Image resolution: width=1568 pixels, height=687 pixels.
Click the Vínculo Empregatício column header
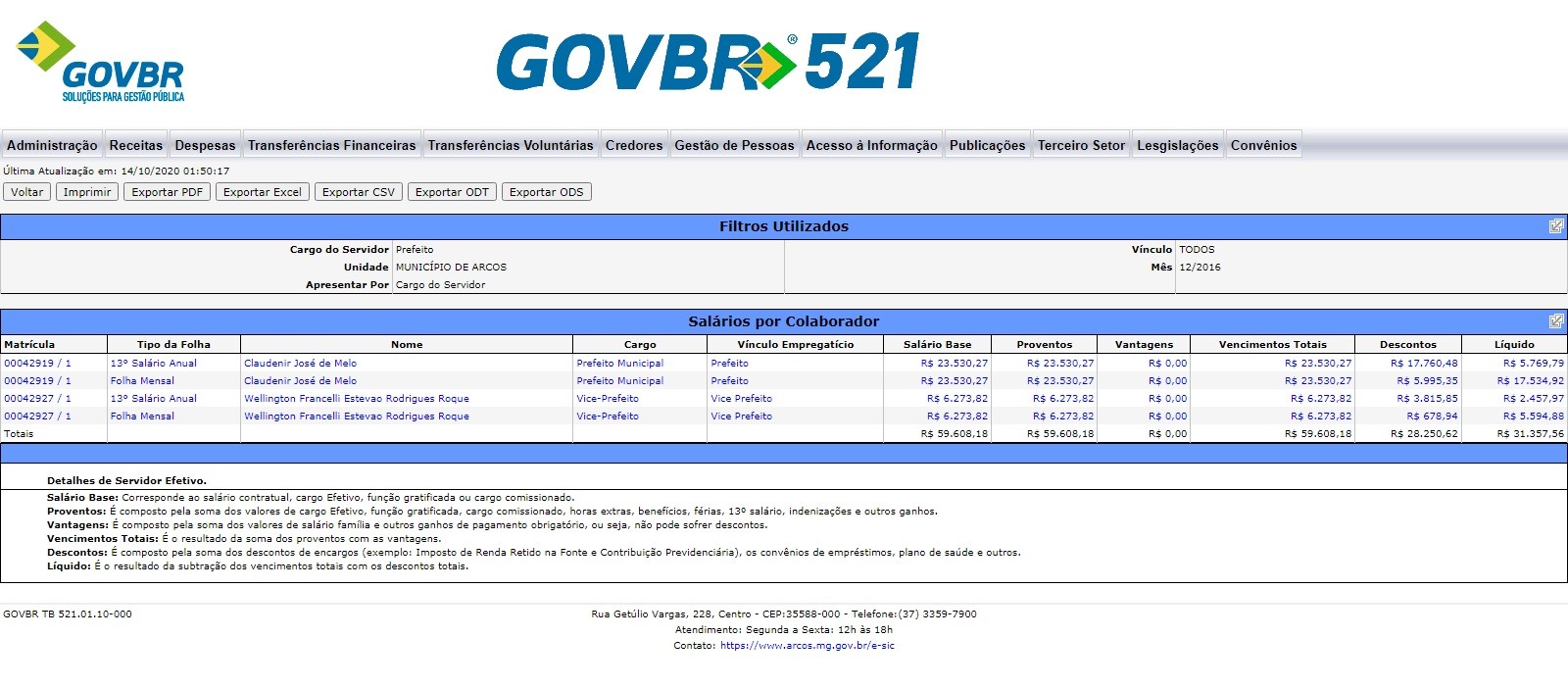click(796, 345)
